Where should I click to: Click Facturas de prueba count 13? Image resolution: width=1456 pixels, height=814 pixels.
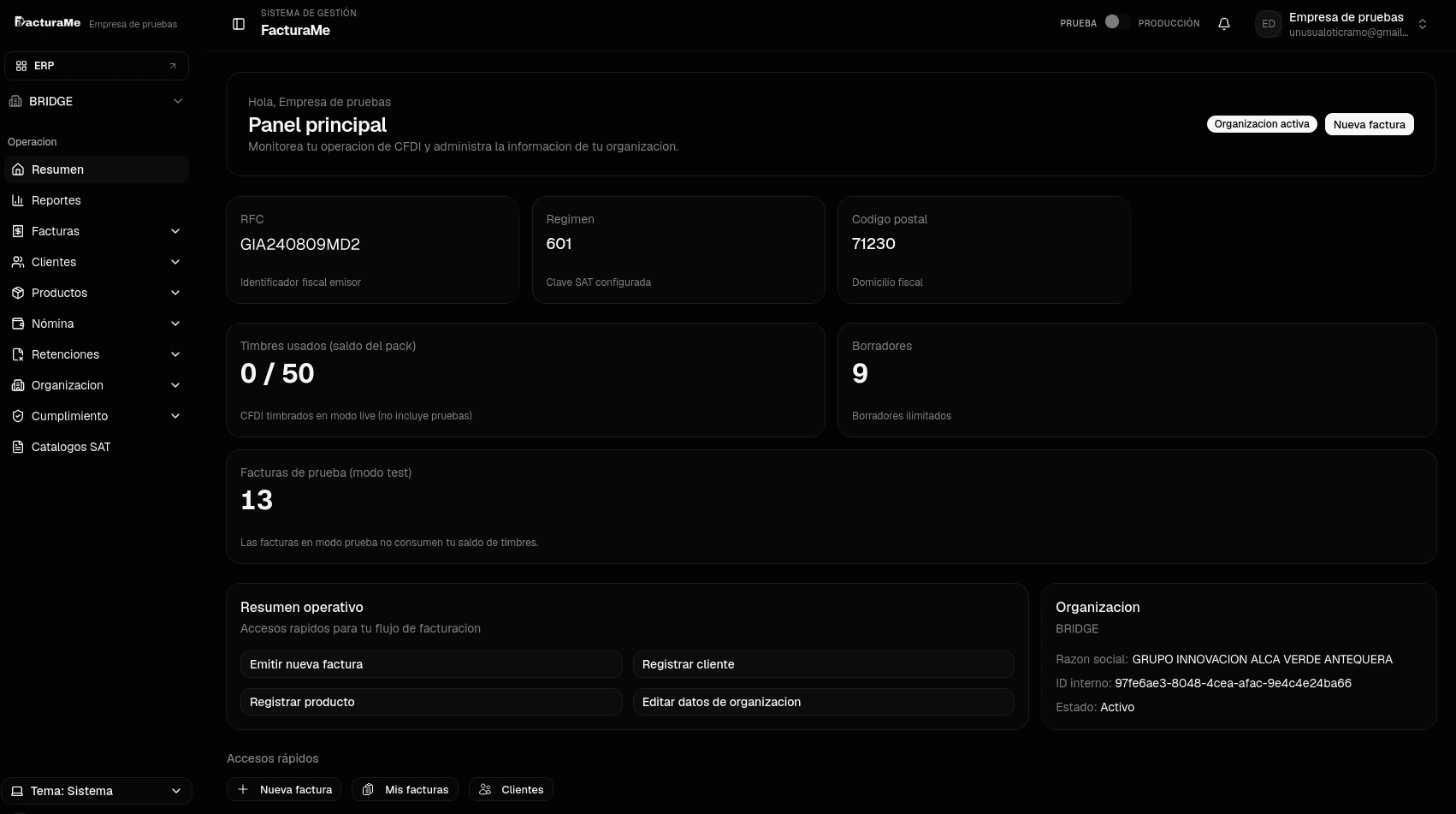pyautogui.click(x=257, y=500)
